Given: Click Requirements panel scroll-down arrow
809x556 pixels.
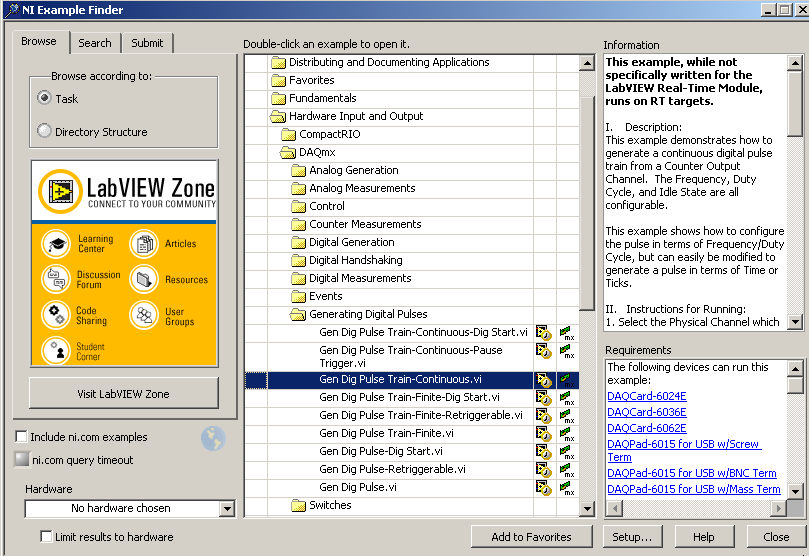Looking at the screenshot, I should tap(795, 491).
